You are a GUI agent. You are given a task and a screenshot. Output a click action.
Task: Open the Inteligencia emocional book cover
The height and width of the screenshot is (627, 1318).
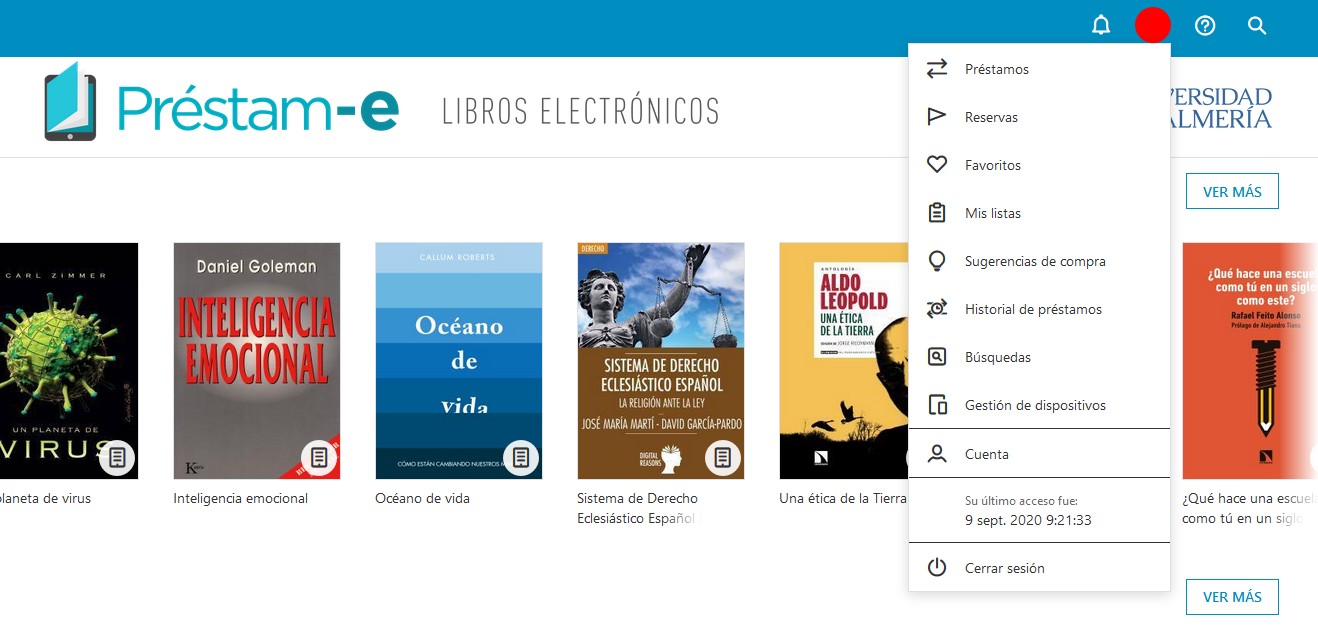tap(257, 361)
